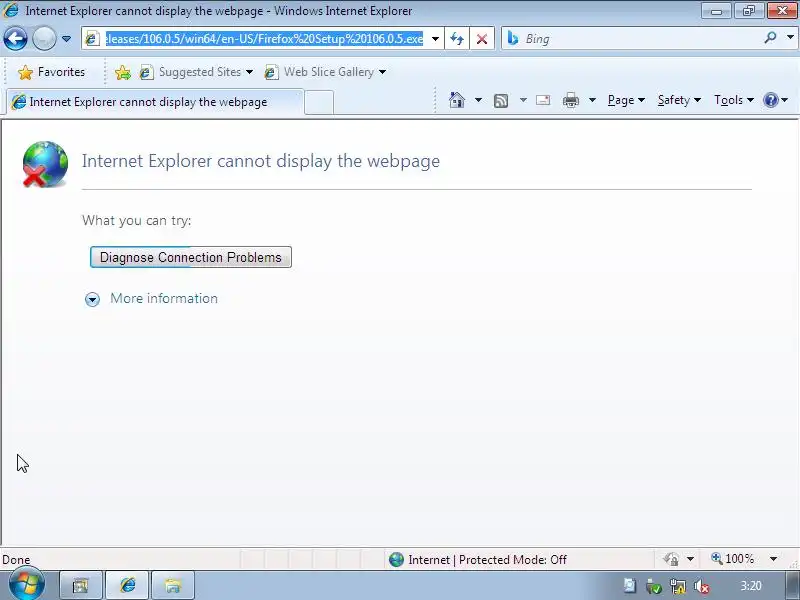Open Windows Explorer folder taskbar icon
The image size is (800, 600).
pyautogui.click(x=173, y=585)
